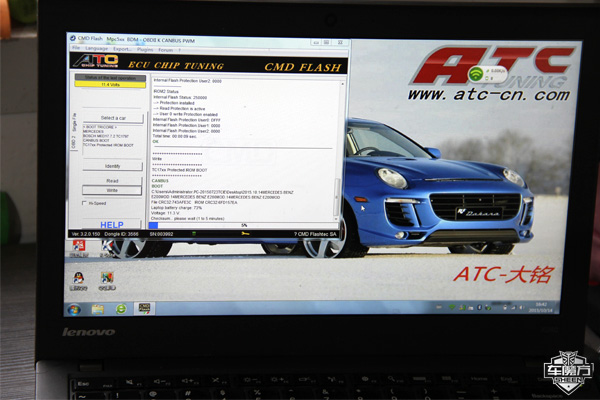Open the Windows Start button
Screen dimensions: 600x400
[74, 309]
